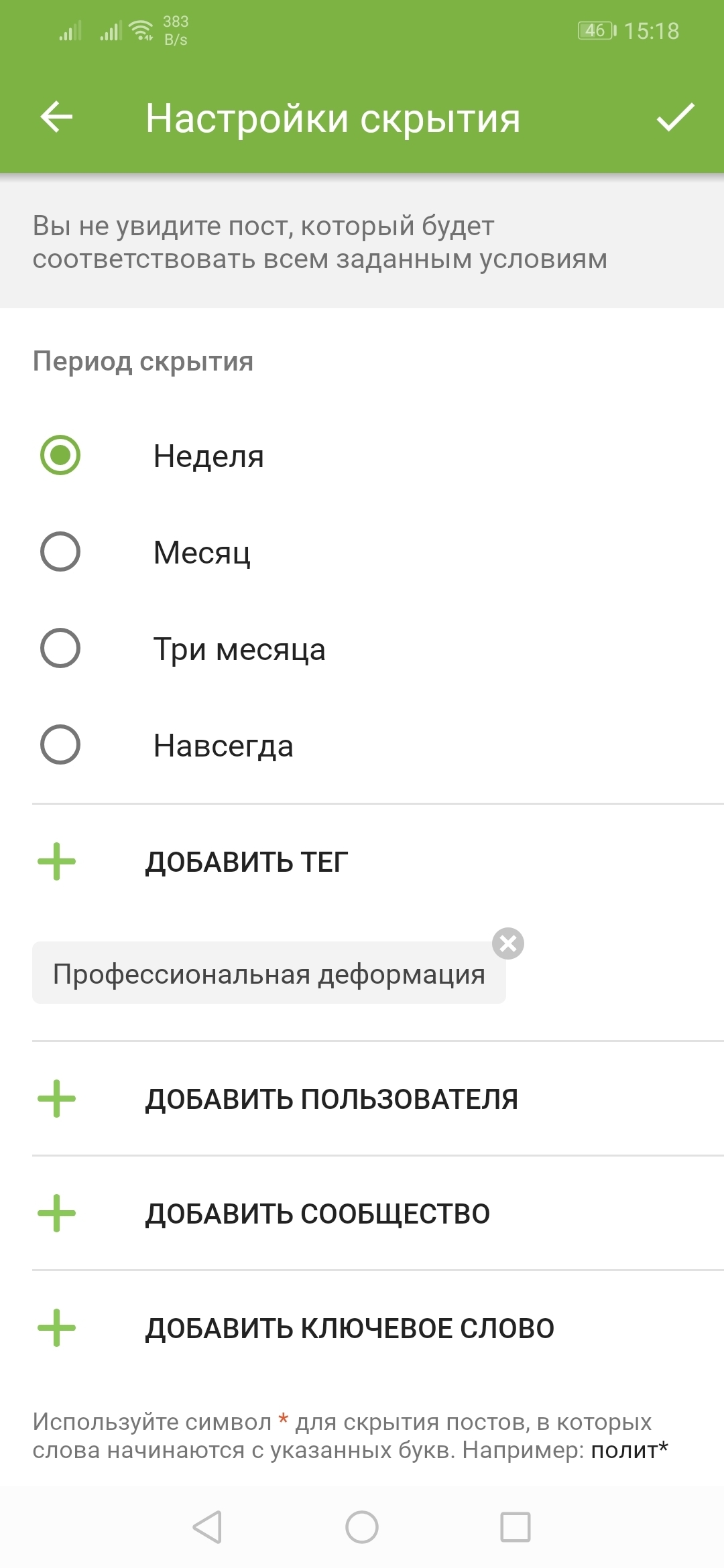Screen dimensions: 724x1568
Task: Tap the Android home circle button
Action: 362,1527
